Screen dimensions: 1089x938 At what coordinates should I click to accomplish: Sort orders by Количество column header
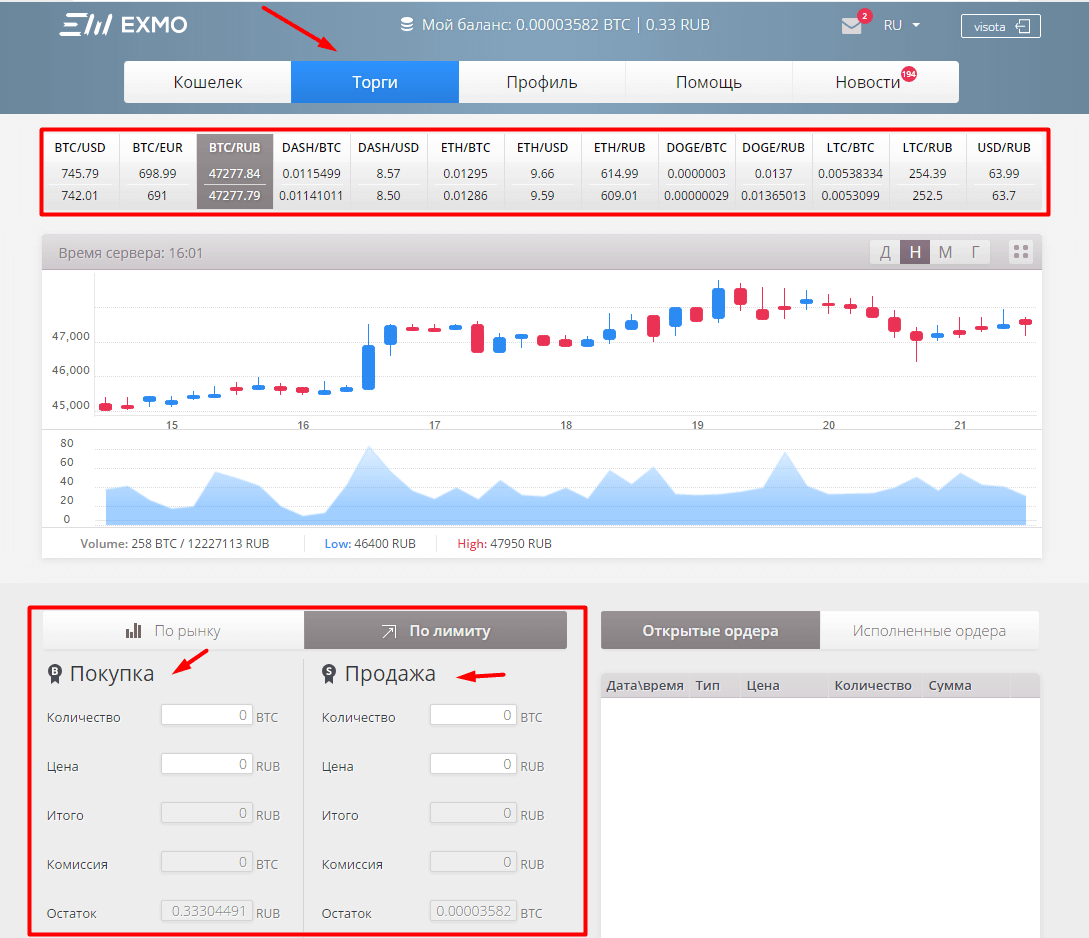(x=873, y=686)
